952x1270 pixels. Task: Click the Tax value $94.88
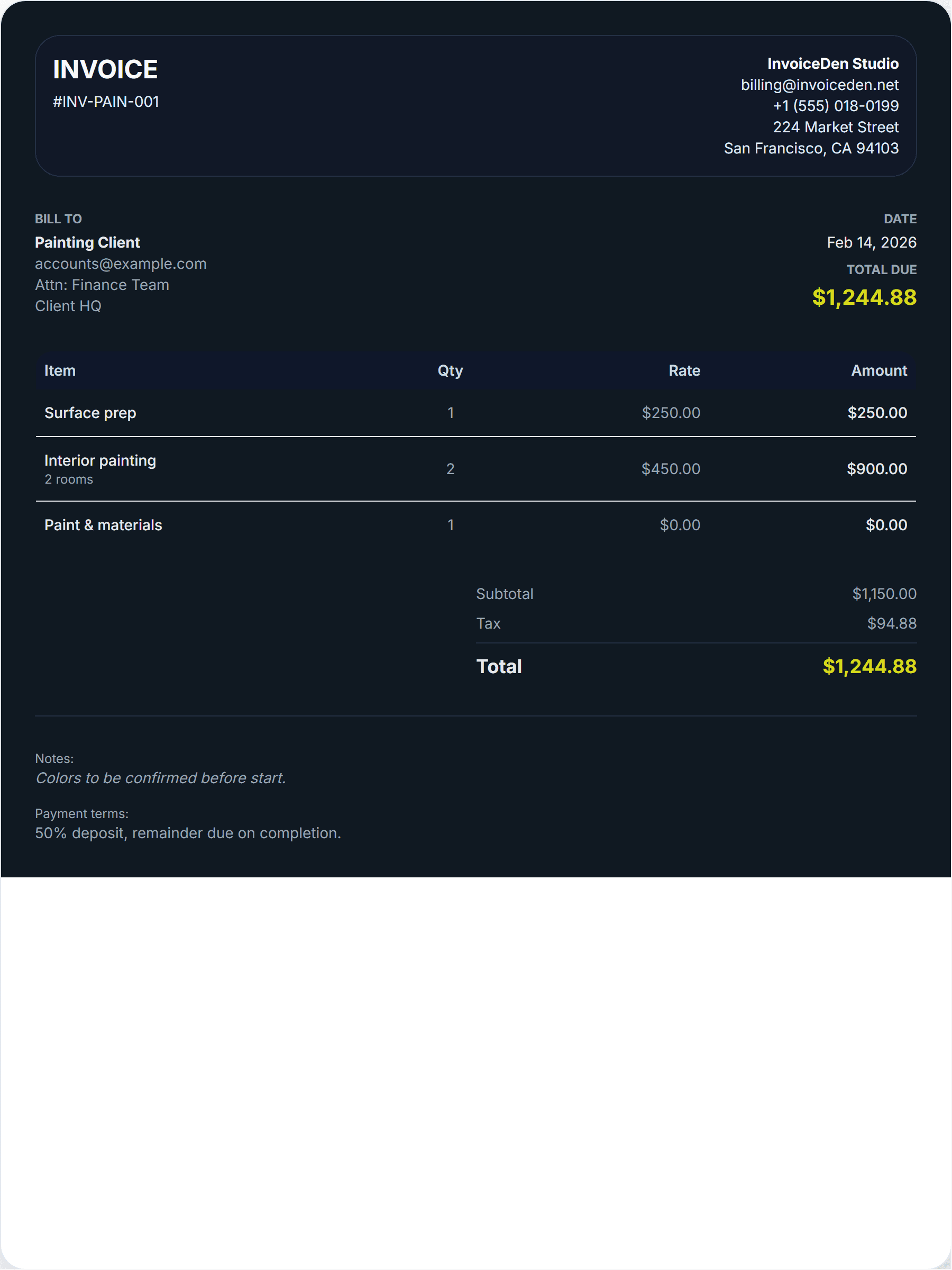coord(891,623)
